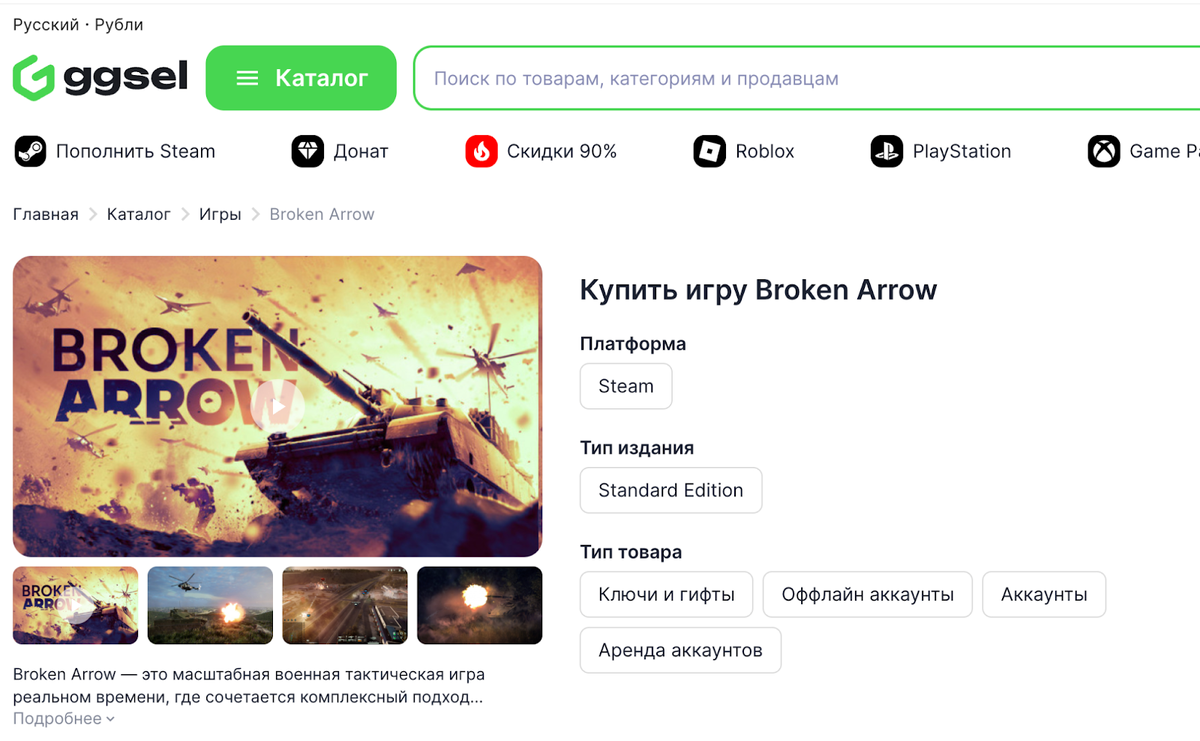Go to the Каталог breadcrumb
Viewport: 1200px width, 741px height.
click(x=139, y=214)
